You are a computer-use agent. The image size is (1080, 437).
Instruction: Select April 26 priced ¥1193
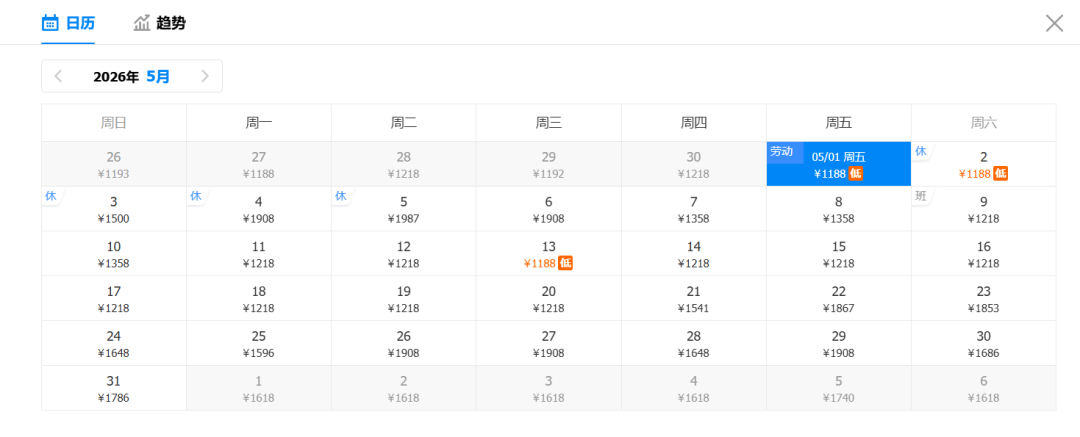tap(114, 164)
